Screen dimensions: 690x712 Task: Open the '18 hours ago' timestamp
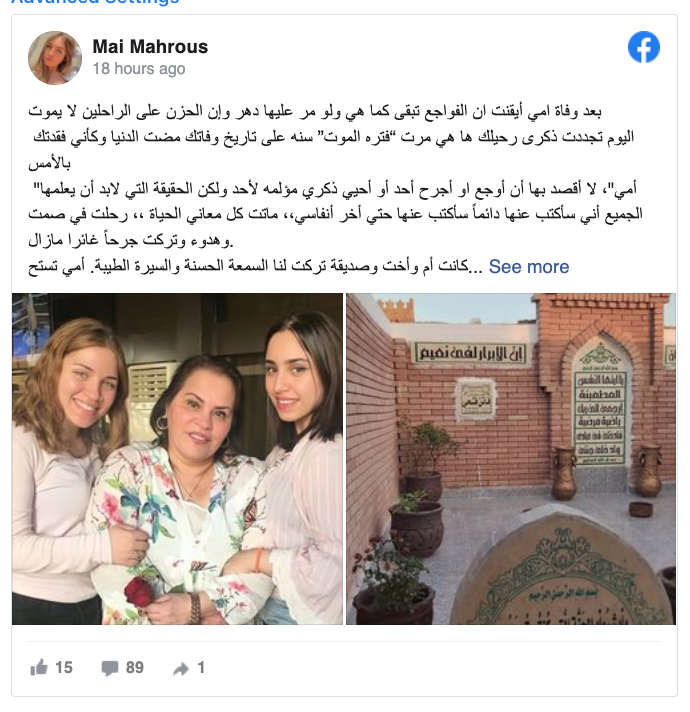(139, 69)
